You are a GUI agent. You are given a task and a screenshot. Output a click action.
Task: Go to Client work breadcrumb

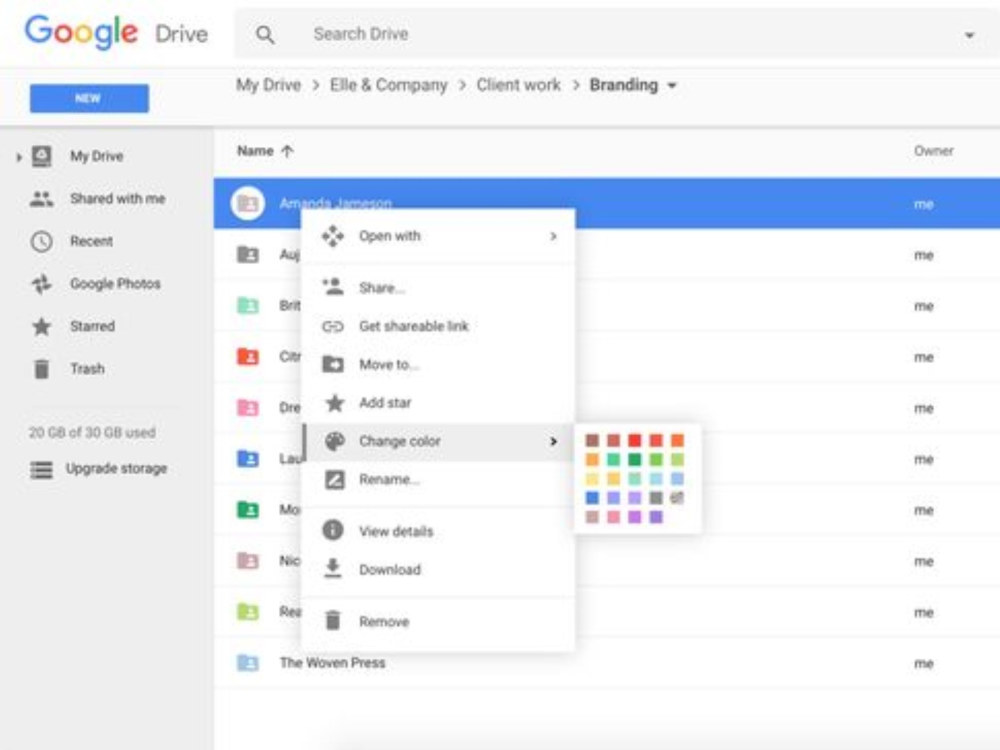pos(518,85)
